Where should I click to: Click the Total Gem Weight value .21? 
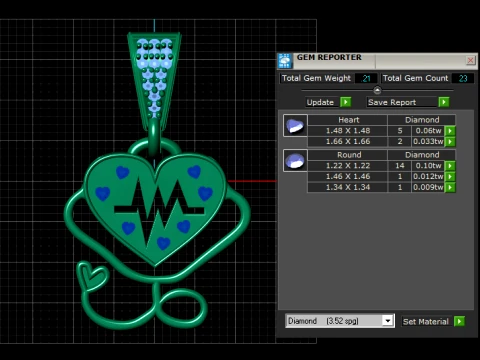[x=366, y=78]
